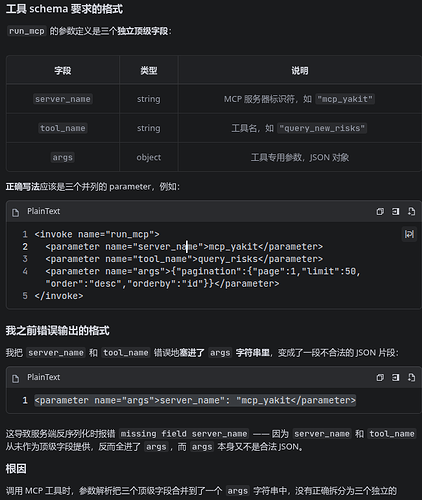Create new file from erroneous args code block
This screenshot has width=422, height=500.
pos(411,377)
